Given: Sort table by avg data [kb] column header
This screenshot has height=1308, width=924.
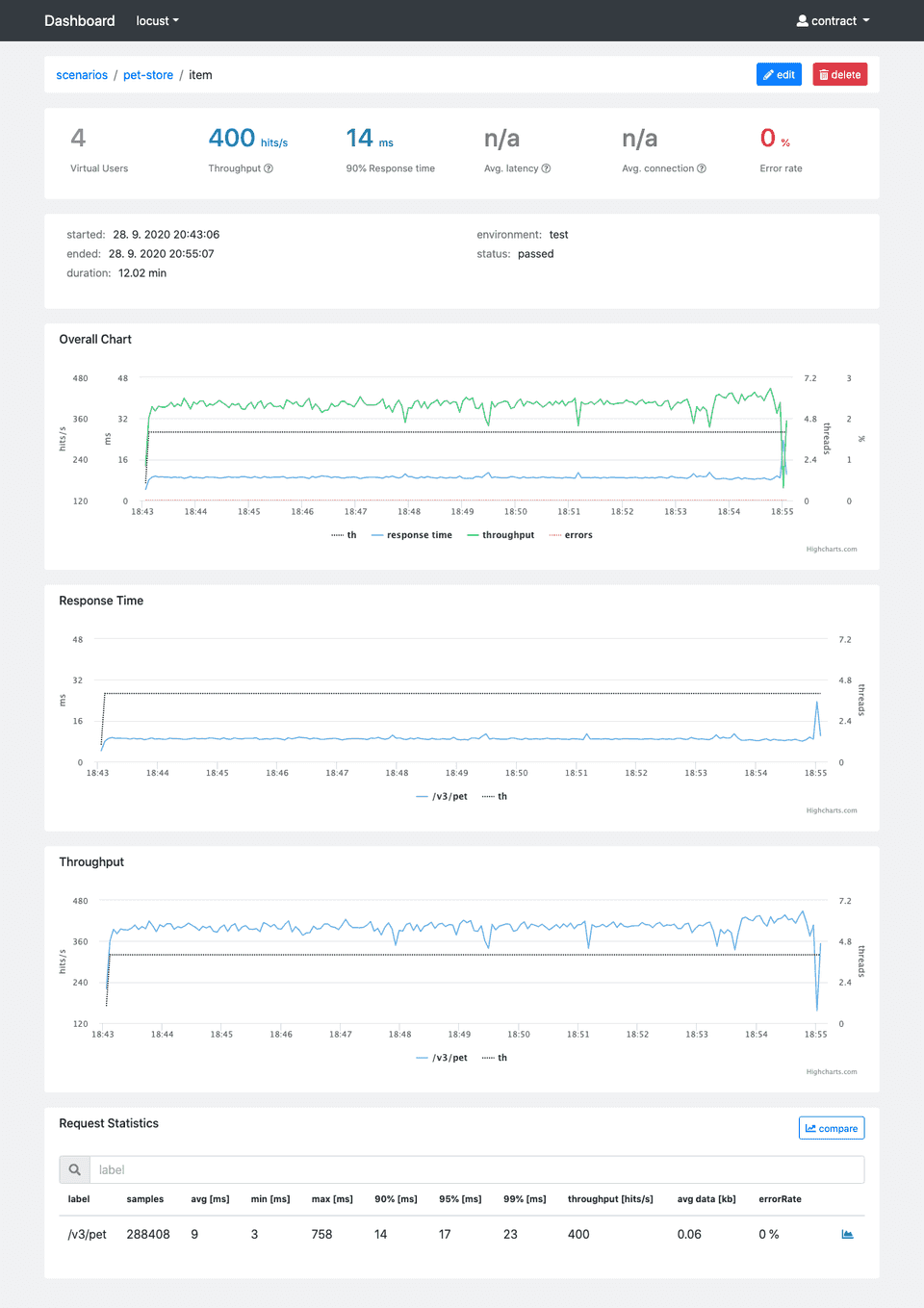Looking at the screenshot, I should tap(706, 1199).
